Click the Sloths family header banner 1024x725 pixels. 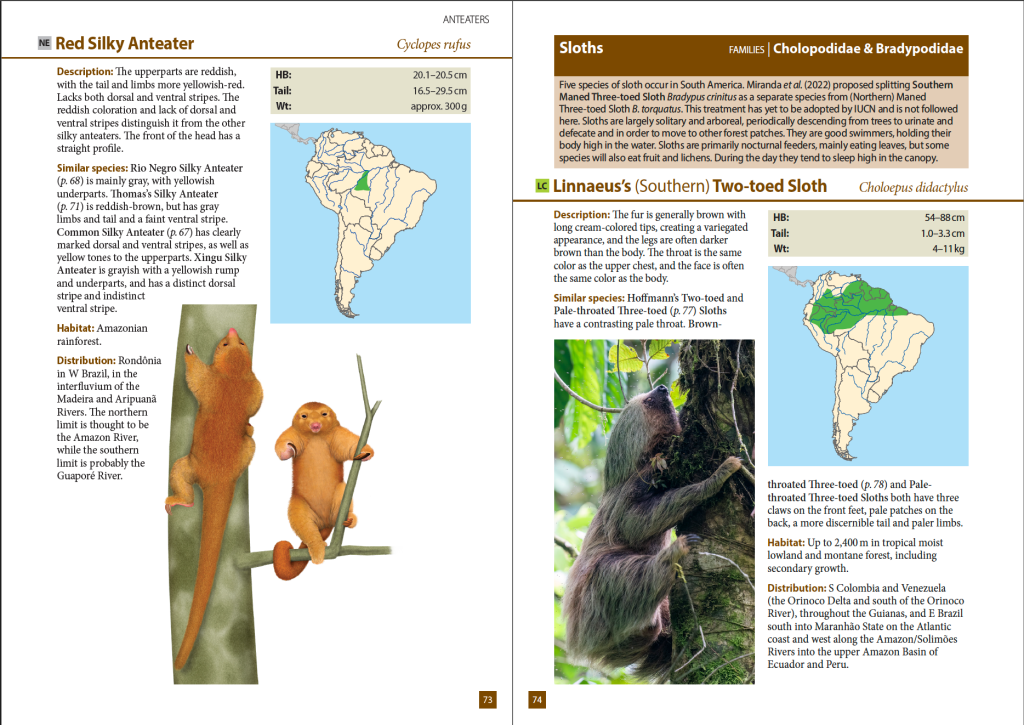tap(760, 47)
